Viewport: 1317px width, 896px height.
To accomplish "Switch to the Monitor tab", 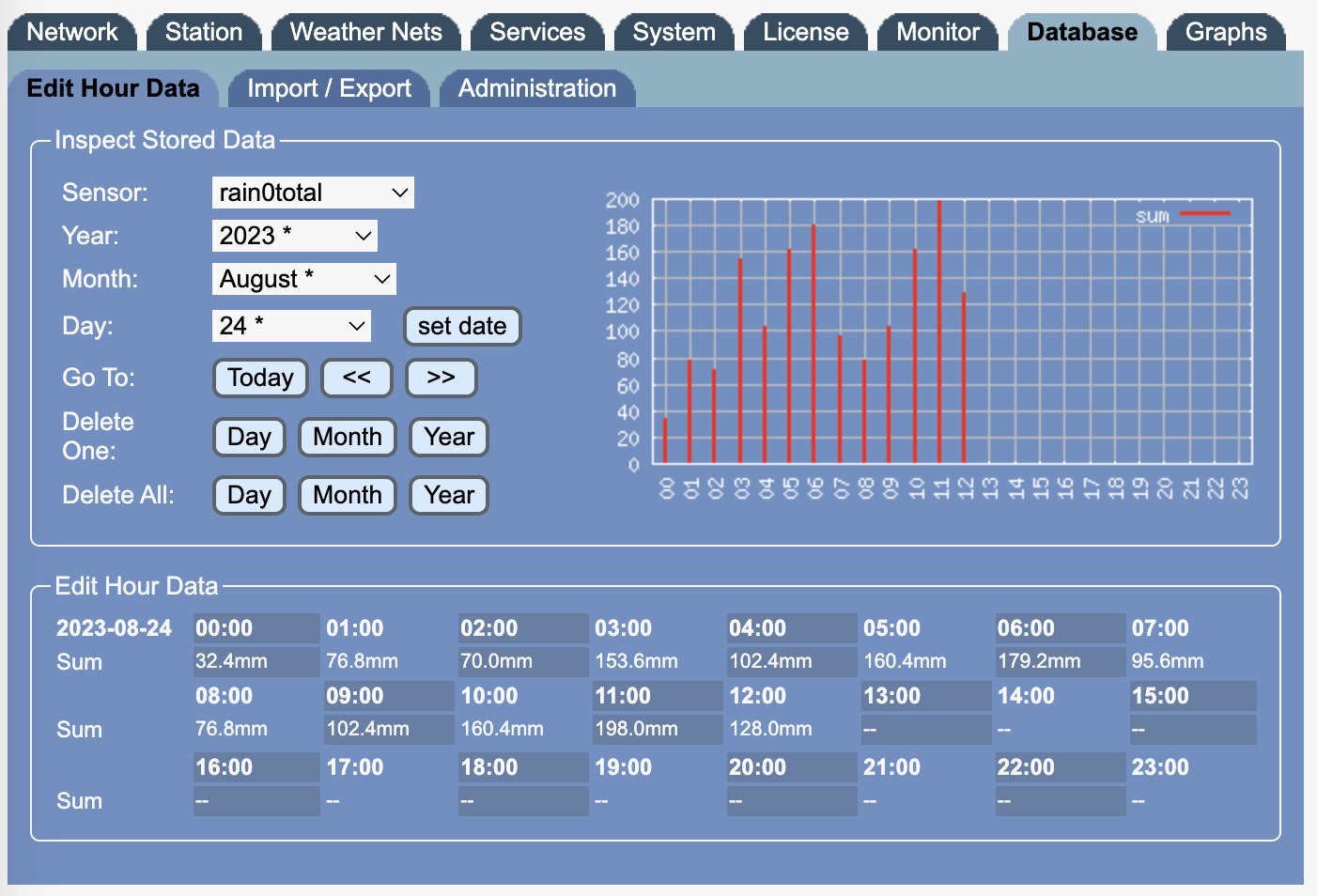I will coord(937,32).
